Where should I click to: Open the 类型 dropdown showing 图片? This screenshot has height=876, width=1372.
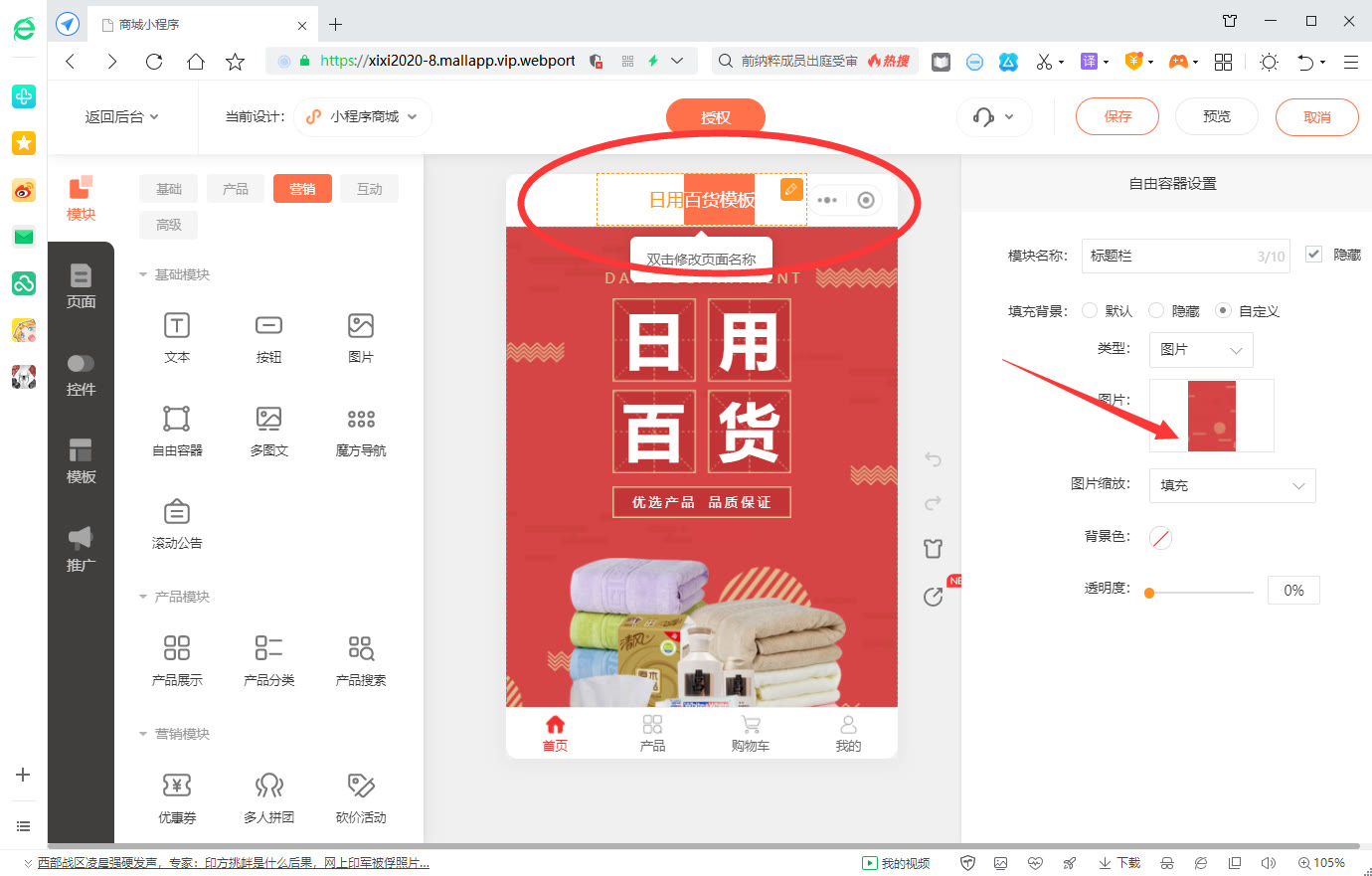(x=1201, y=350)
